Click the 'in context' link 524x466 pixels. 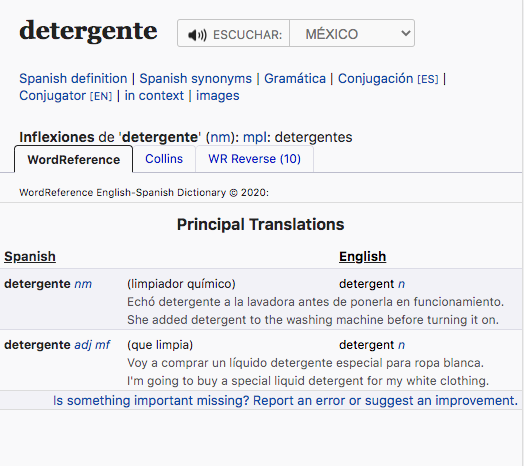pos(154,96)
